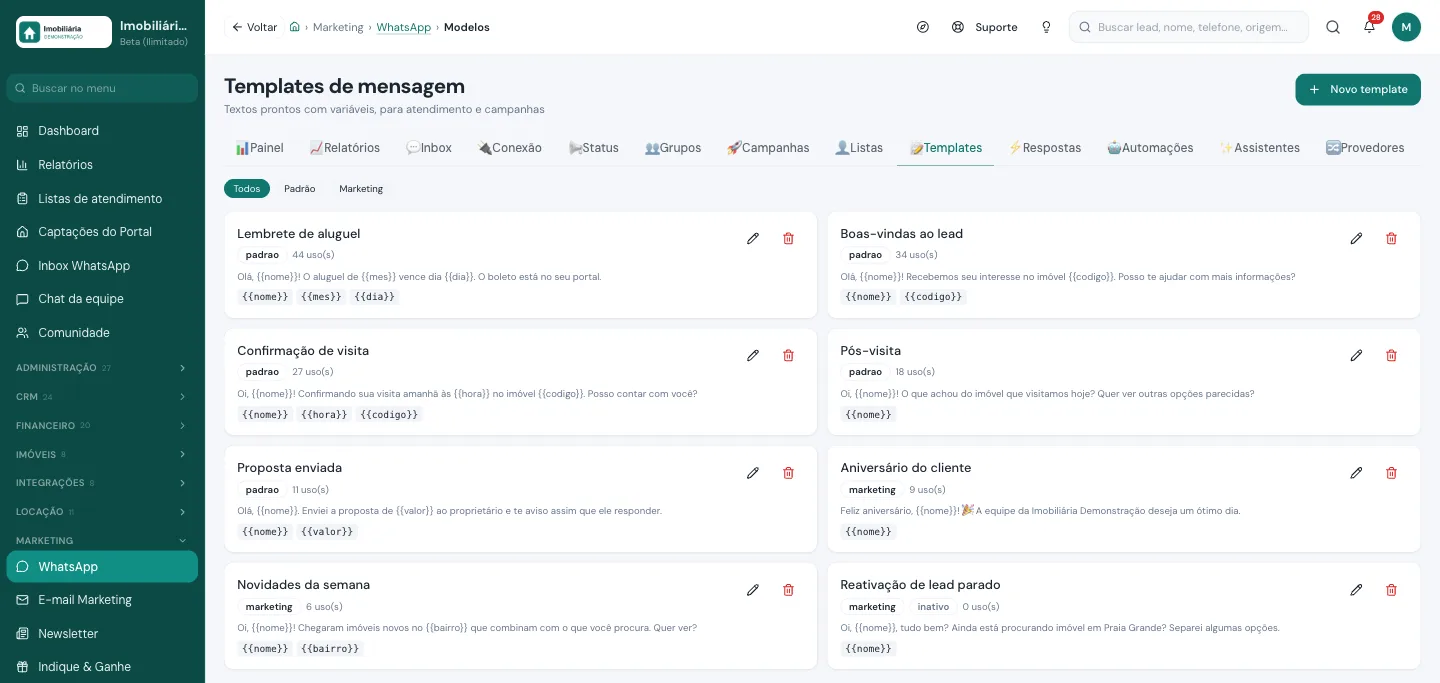Click the search magnifier icon in header
The width and height of the screenshot is (1440, 683).
1333,27
